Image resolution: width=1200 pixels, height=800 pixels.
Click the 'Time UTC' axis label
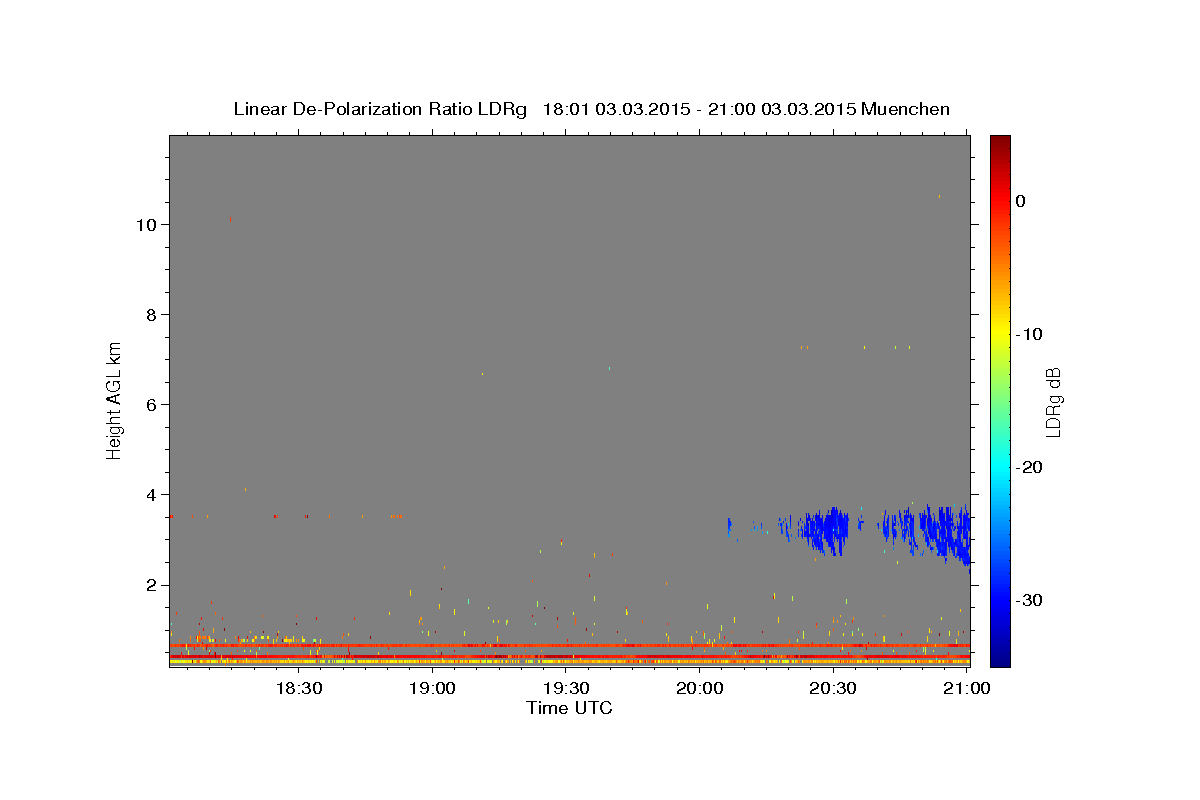point(569,708)
